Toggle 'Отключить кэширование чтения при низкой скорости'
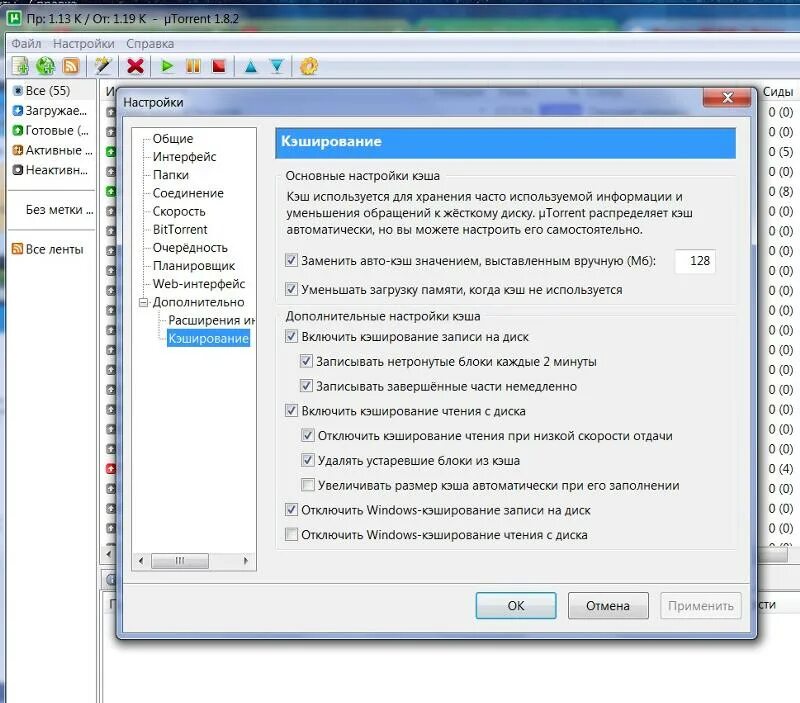The width and height of the screenshot is (800, 703). pyautogui.click(x=307, y=435)
